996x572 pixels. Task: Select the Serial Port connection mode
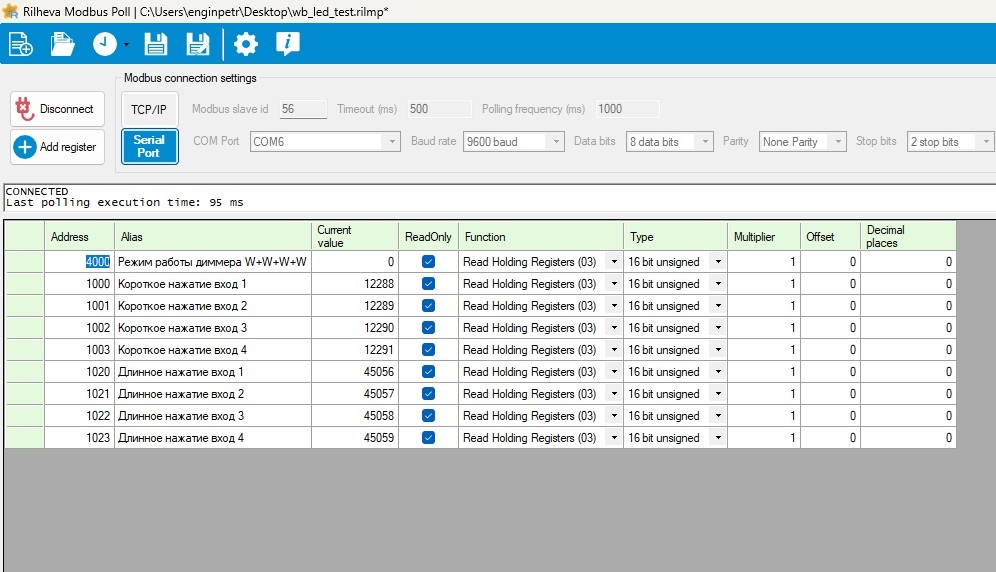(x=148, y=146)
